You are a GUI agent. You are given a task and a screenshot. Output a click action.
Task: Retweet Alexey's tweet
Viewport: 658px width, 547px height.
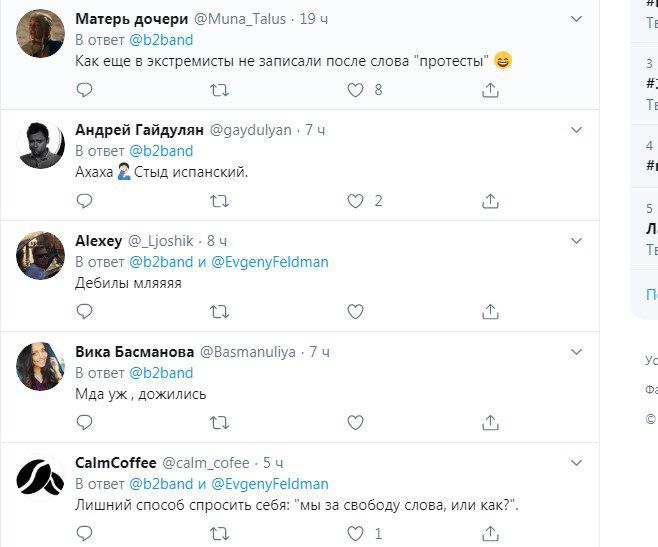219,312
